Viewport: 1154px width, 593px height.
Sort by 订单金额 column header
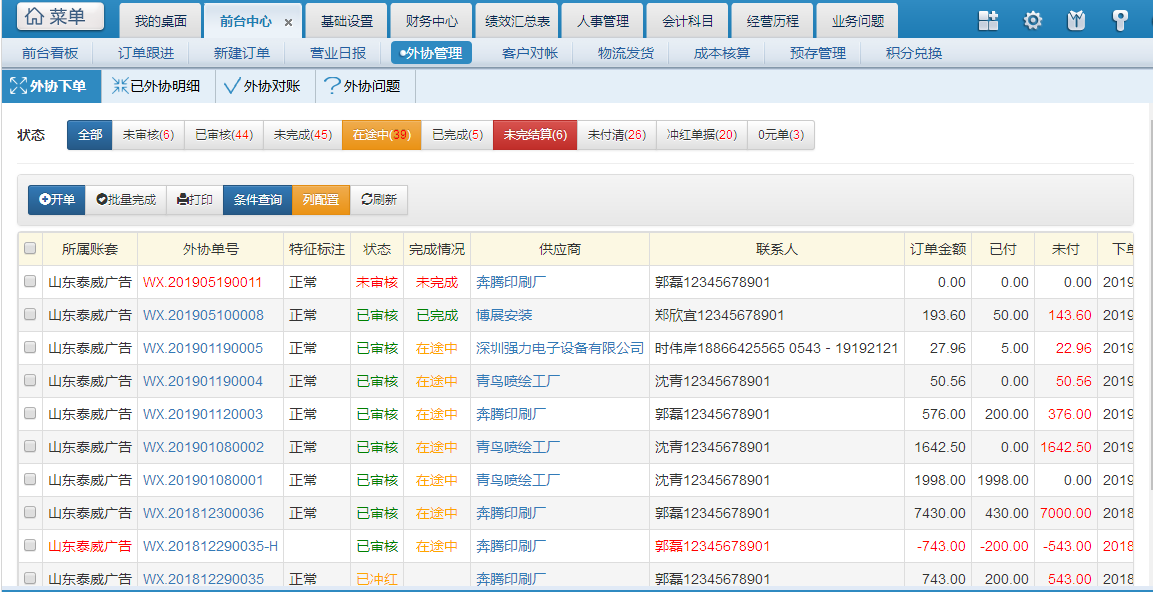[x=938, y=249]
